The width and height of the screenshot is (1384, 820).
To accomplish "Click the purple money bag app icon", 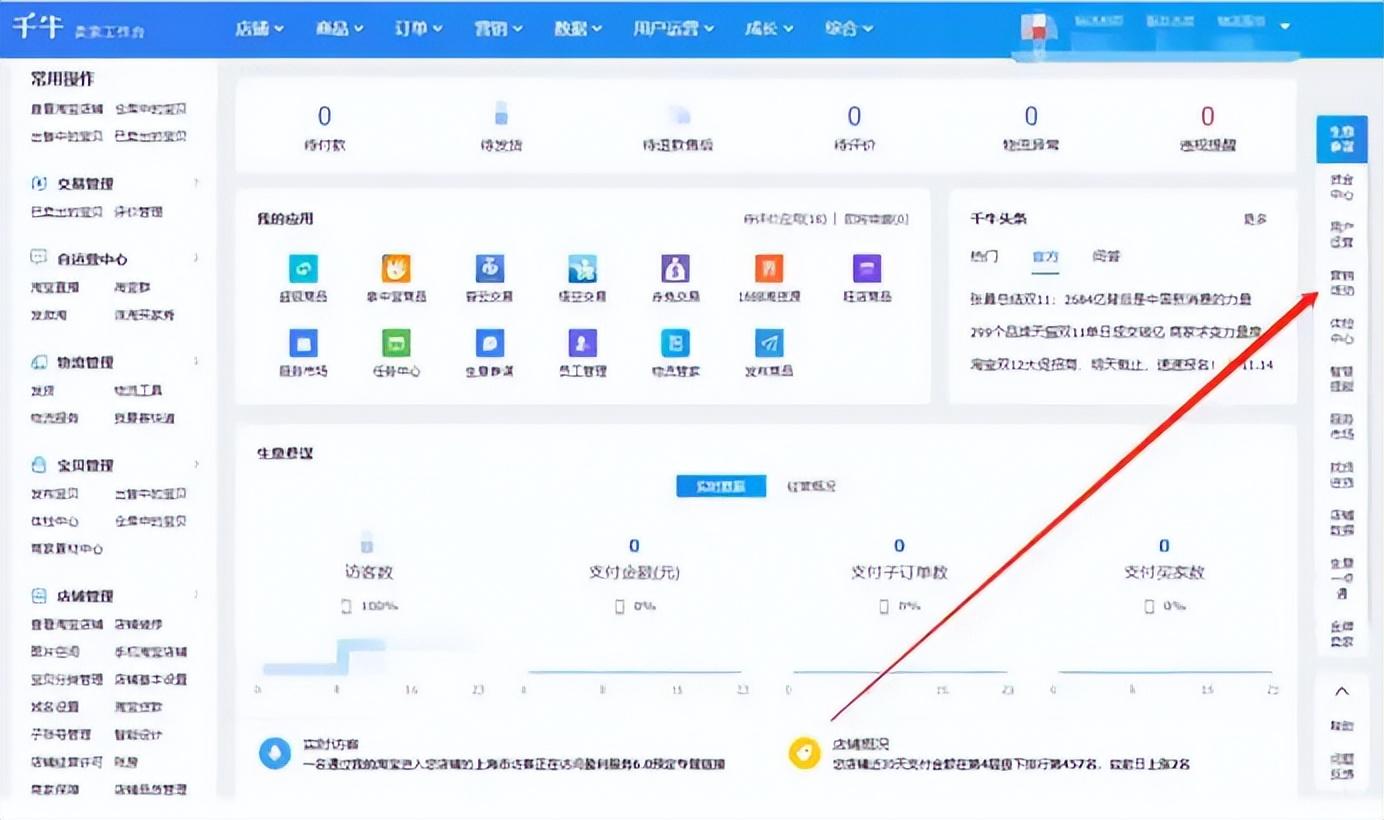I will pos(675,268).
